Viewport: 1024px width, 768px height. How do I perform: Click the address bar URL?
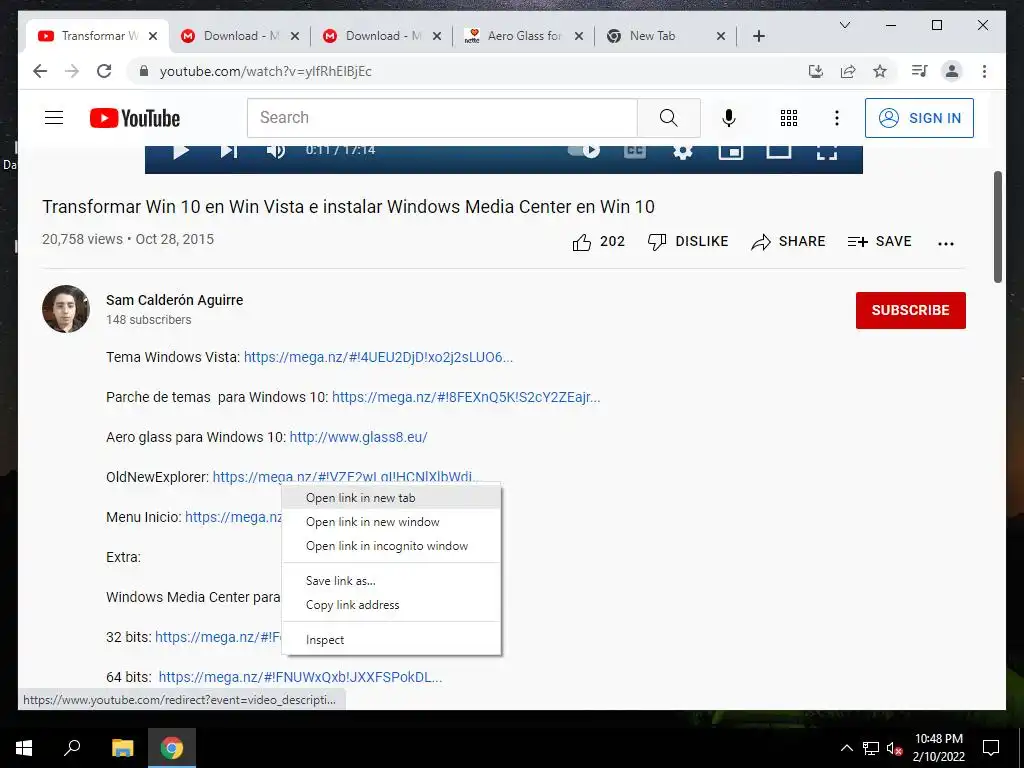[x=265, y=71]
